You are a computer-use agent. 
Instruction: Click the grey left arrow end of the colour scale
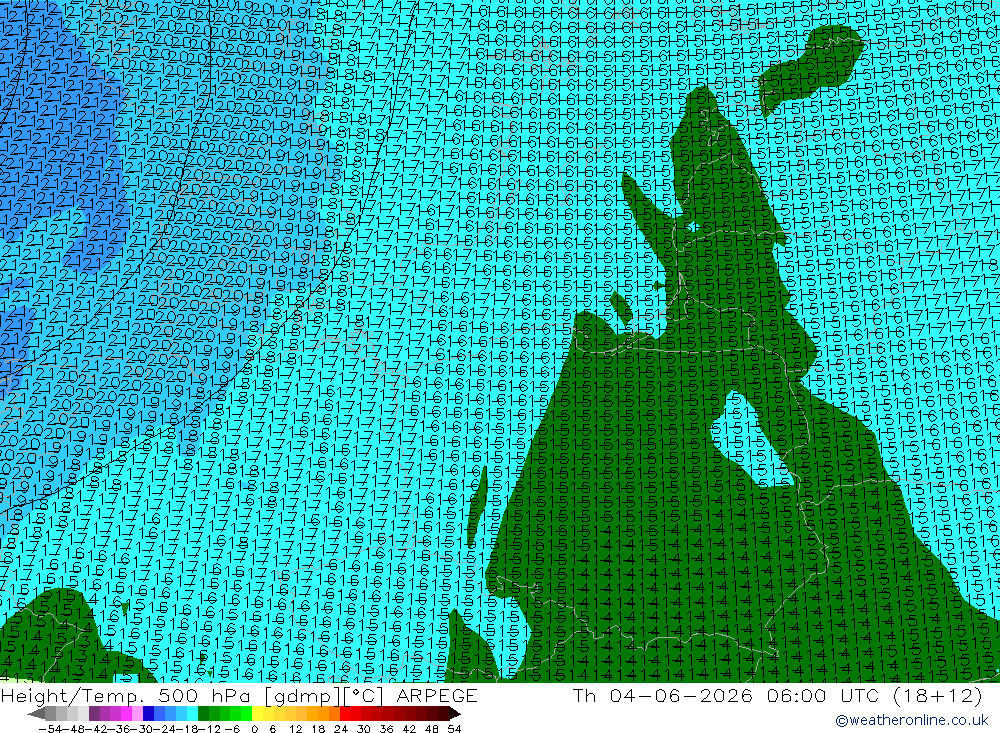click(x=36, y=714)
